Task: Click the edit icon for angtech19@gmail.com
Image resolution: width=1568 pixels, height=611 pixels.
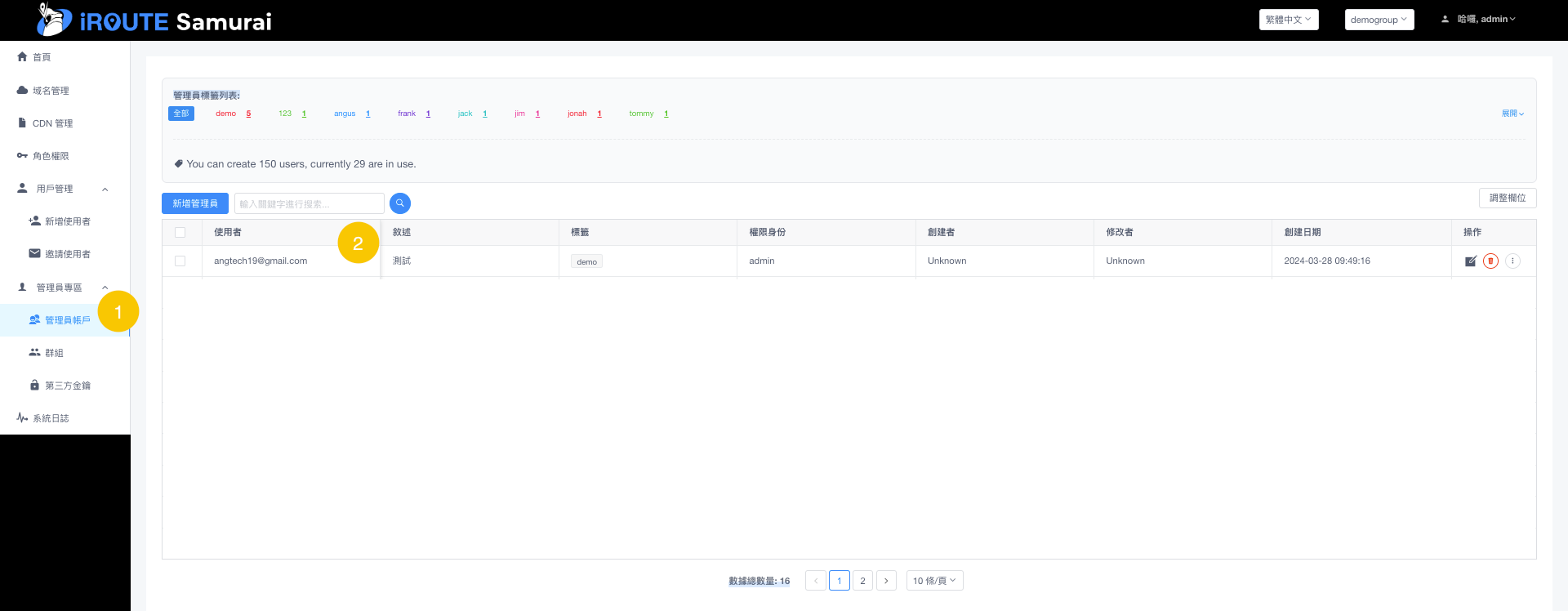Action: click(x=1470, y=261)
